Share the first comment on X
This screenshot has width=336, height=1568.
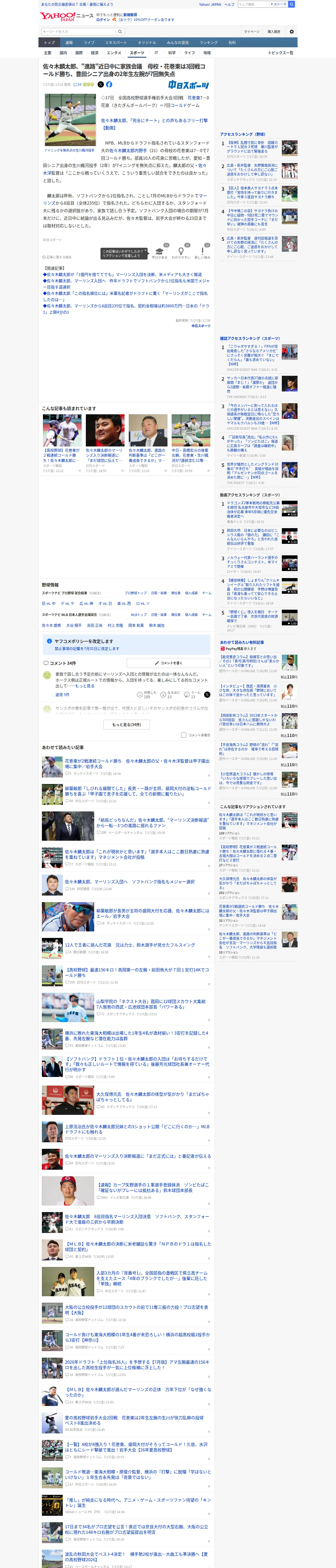pyautogui.click(x=207, y=695)
